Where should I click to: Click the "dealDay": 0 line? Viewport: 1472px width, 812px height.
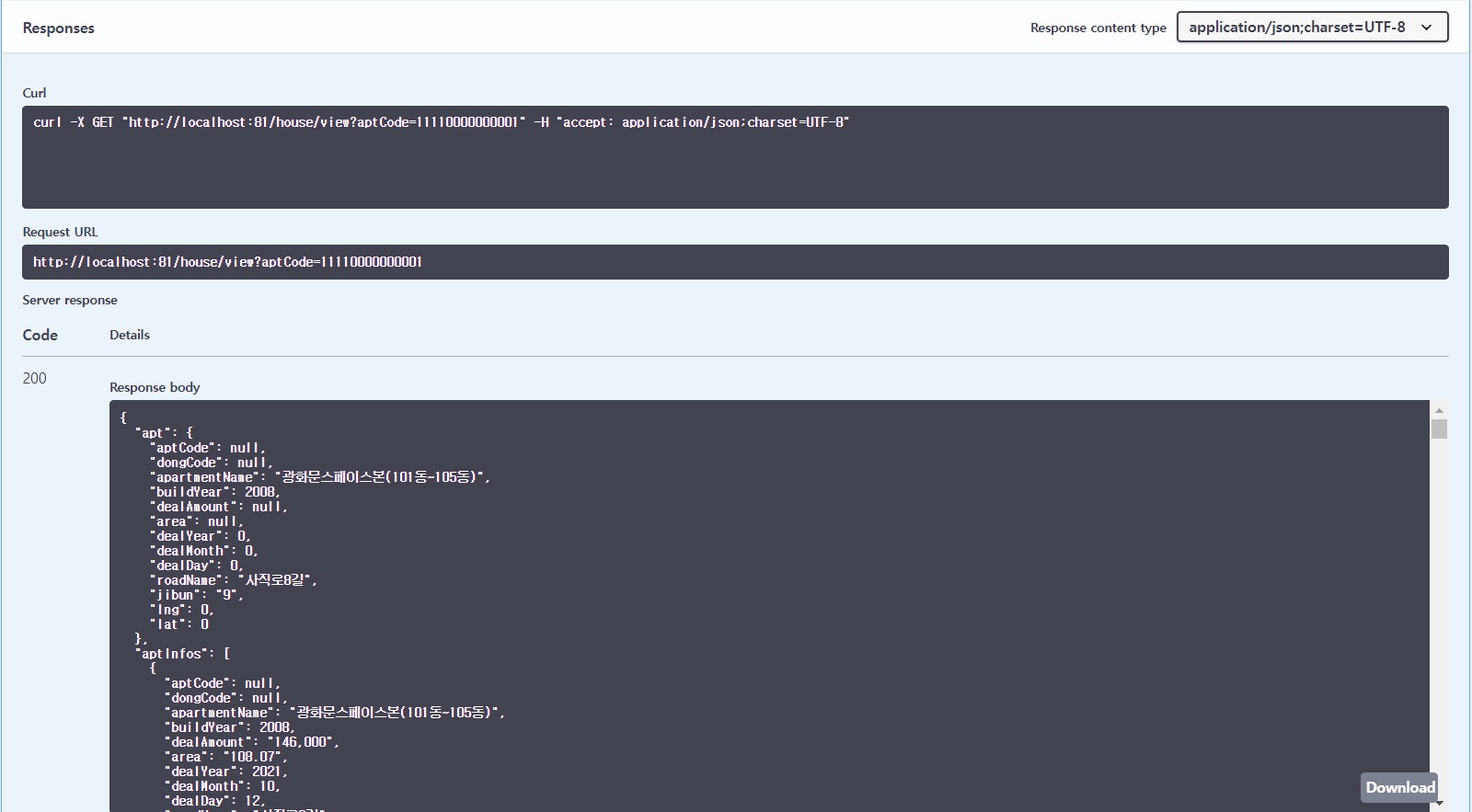click(197, 566)
